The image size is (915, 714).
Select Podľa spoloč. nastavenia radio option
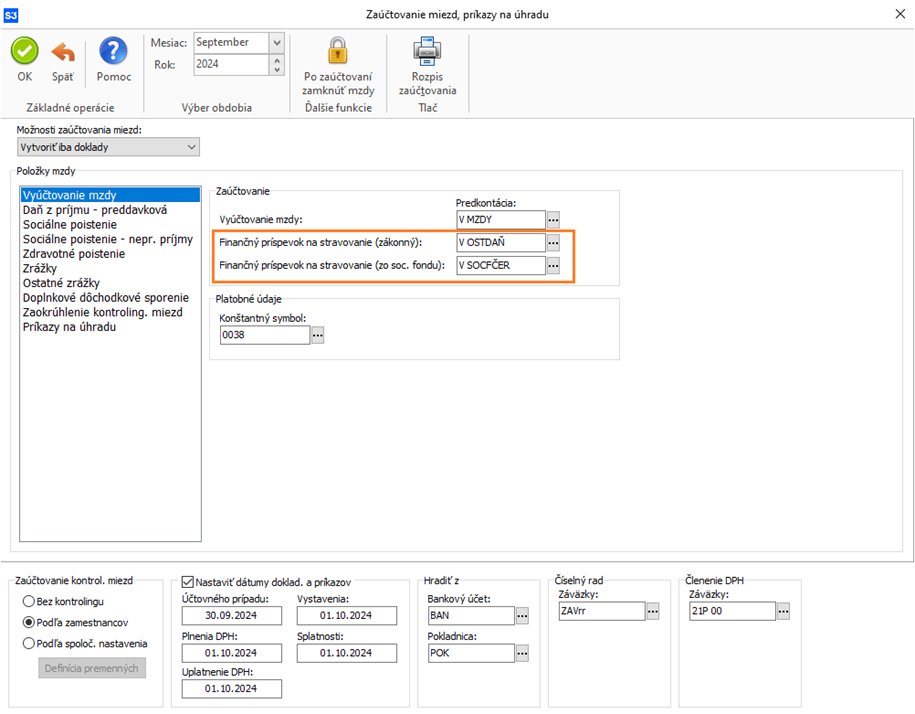[x=29, y=643]
